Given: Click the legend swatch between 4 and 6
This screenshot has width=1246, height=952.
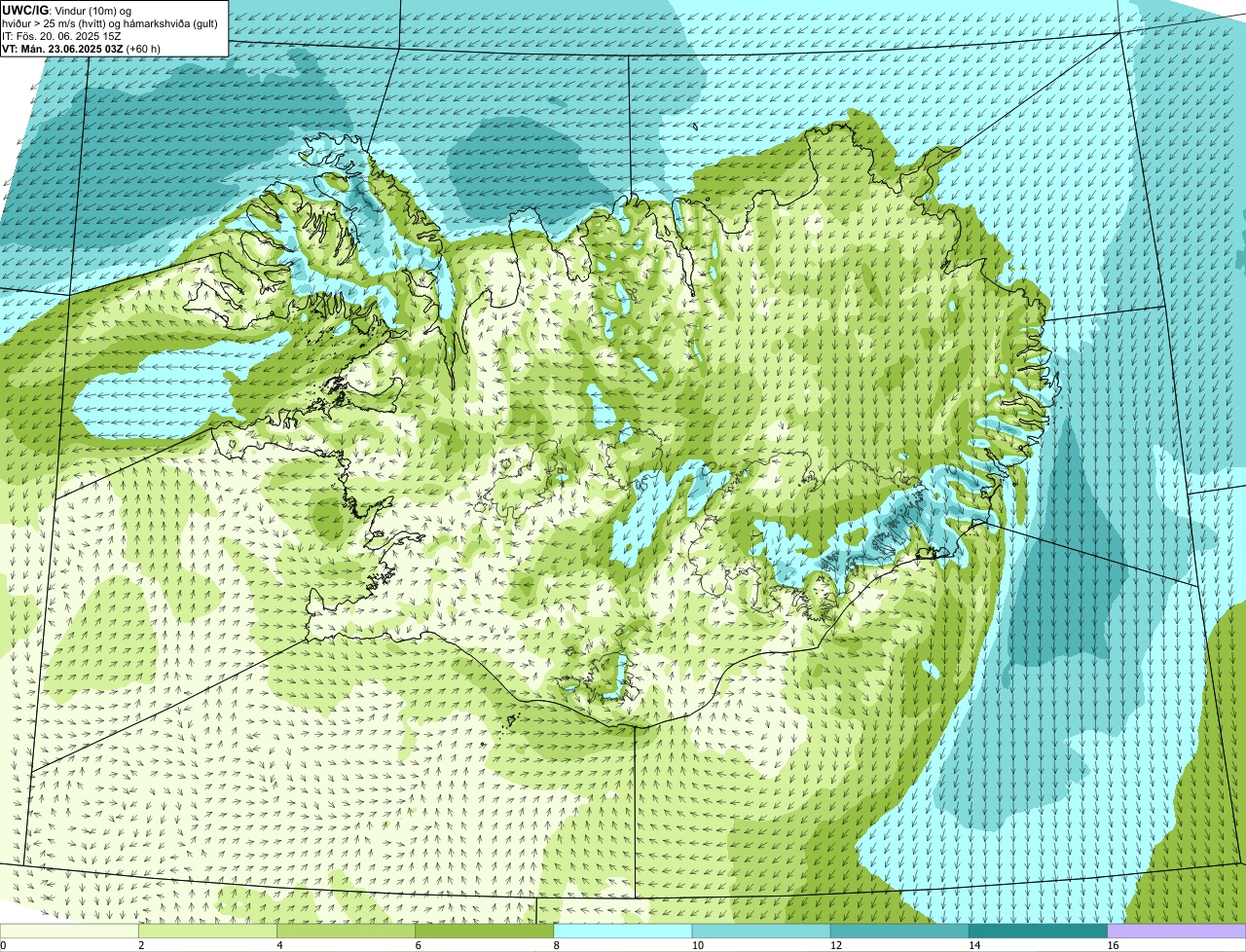Looking at the screenshot, I should click(347, 932).
